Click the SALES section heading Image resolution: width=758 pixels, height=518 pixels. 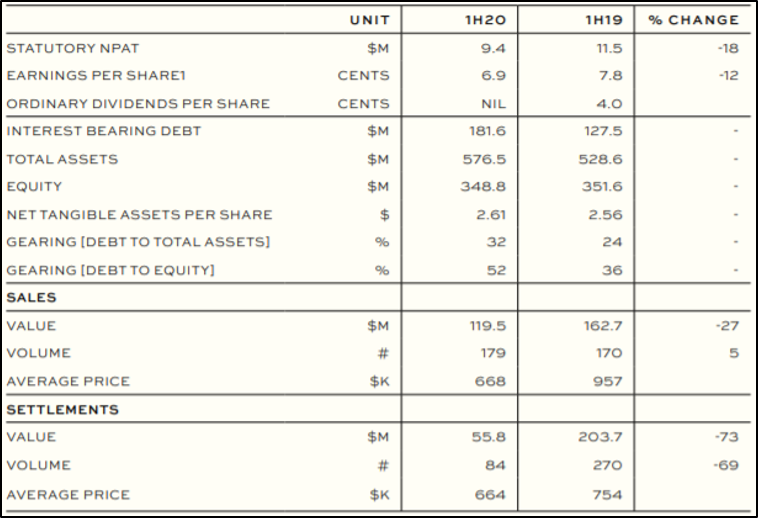pos(31,298)
